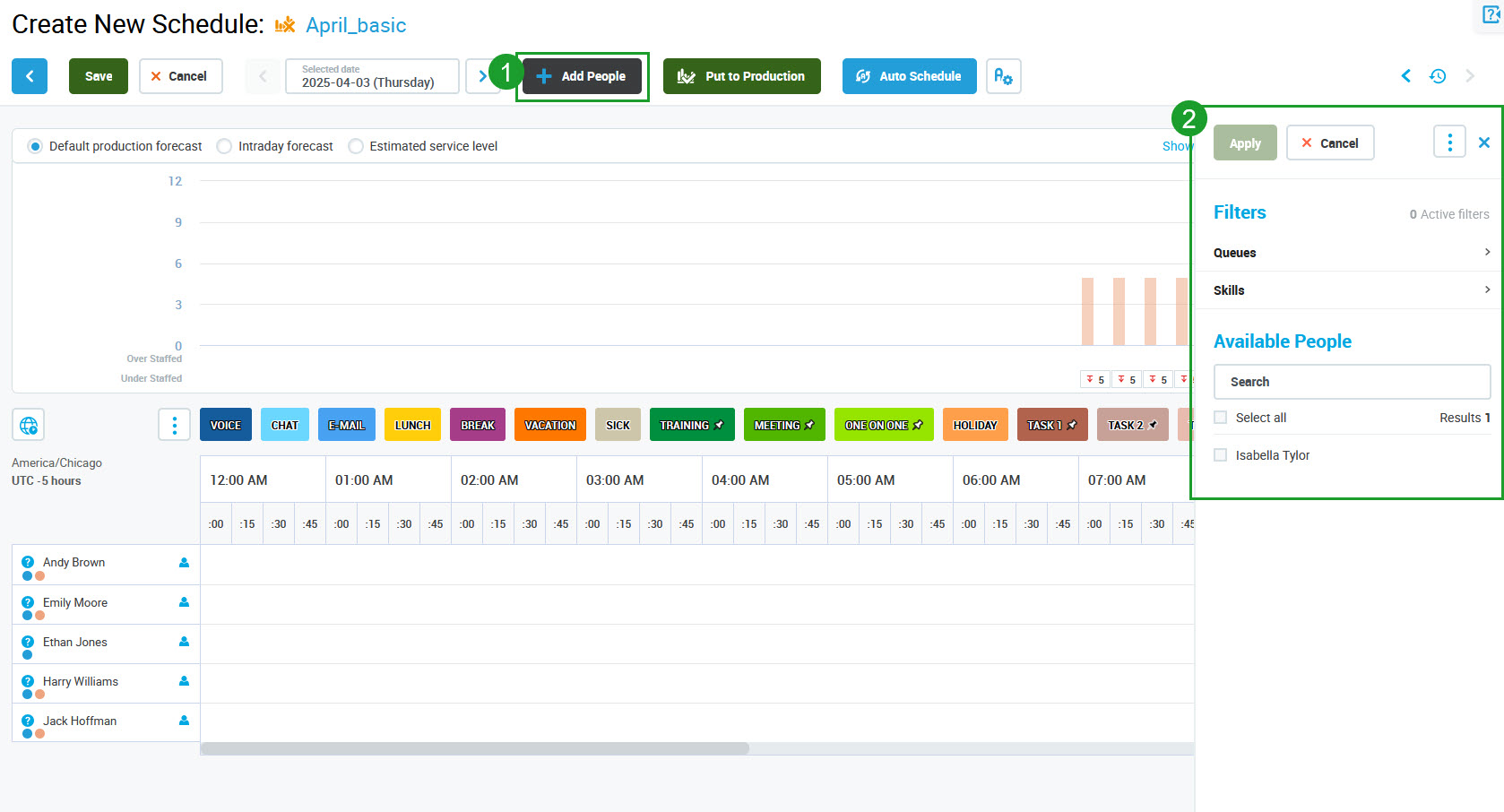Open the timezone globe icon
Viewport: 1504px width, 812px height.
tap(29, 425)
